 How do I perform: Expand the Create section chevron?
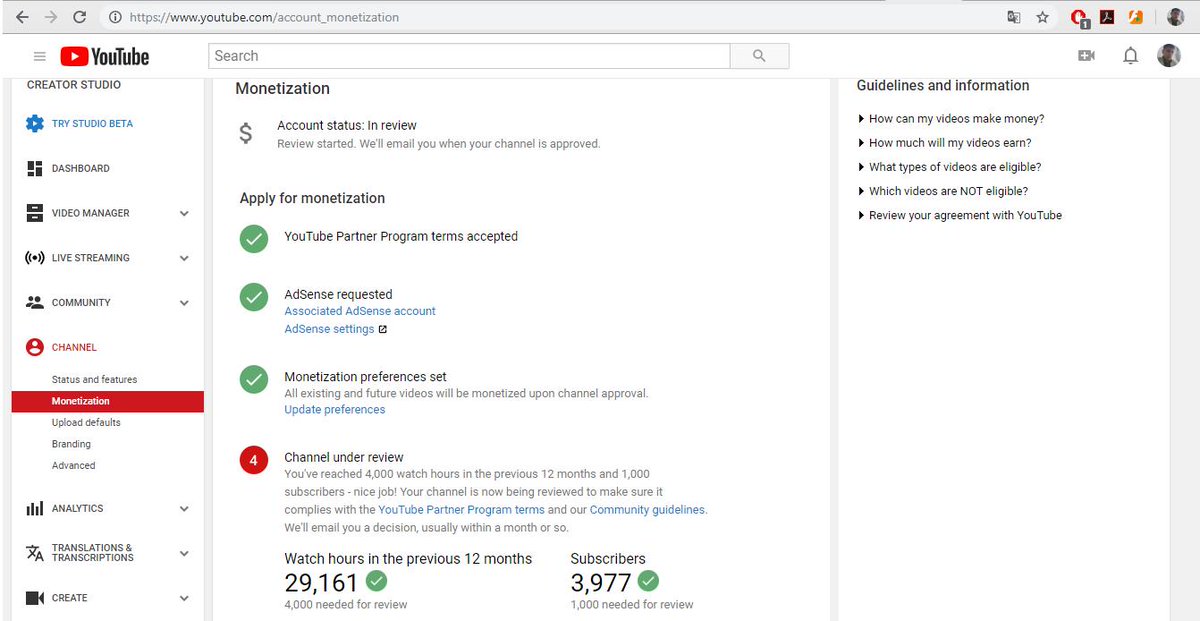pyautogui.click(x=184, y=598)
